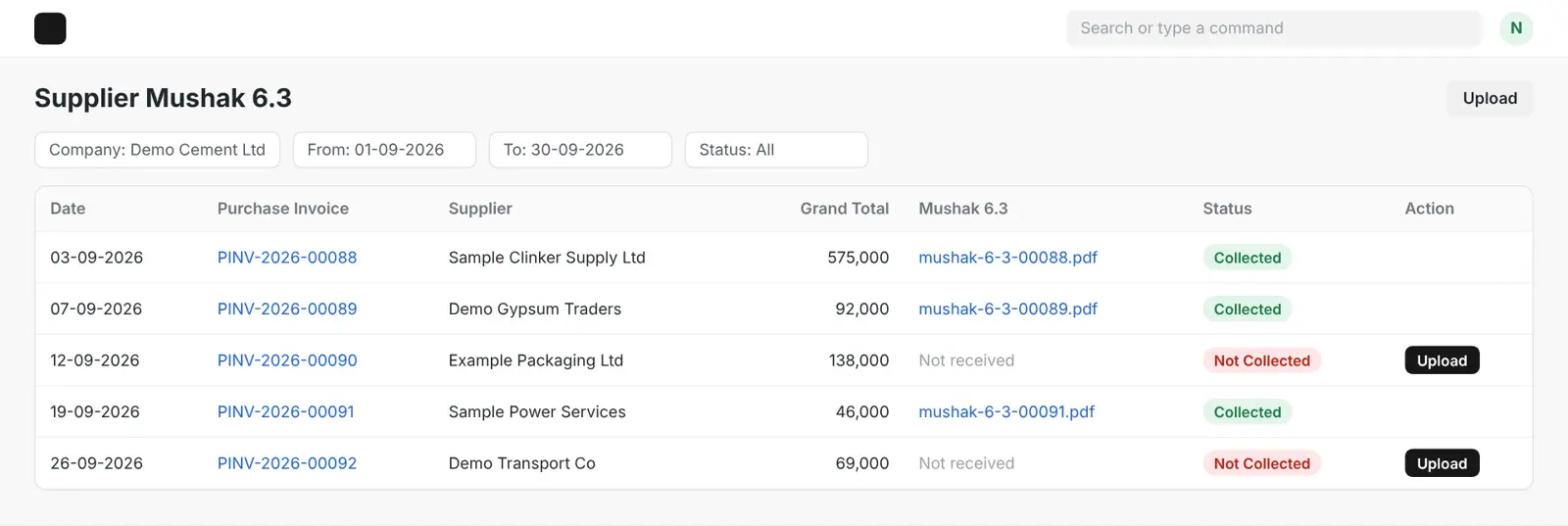1568x526 pixels.
Task: Click the Supplier column header
Action: [x=480, y=209]
